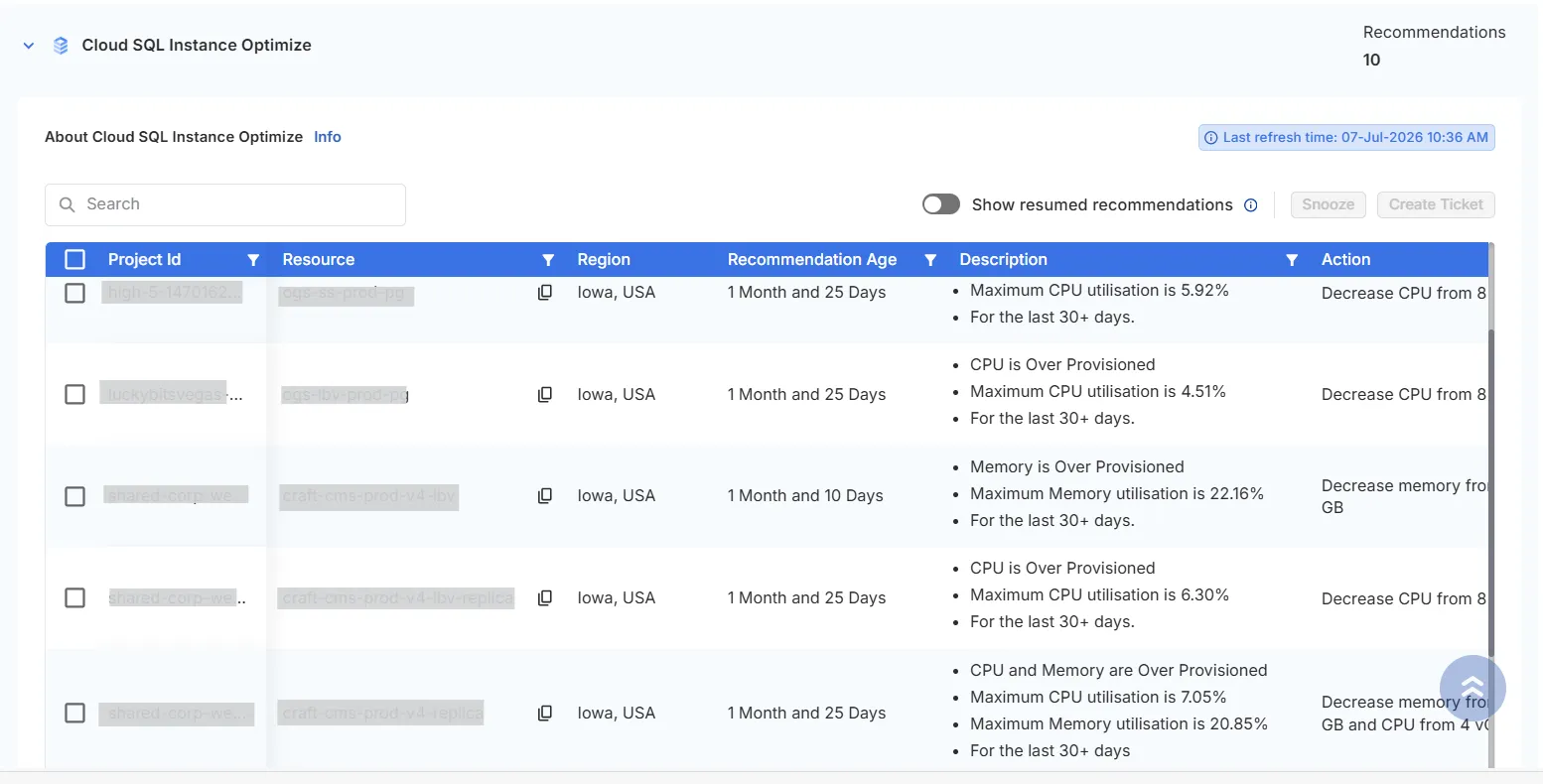Click the Last refresh time info icon

coord(1210,138)
